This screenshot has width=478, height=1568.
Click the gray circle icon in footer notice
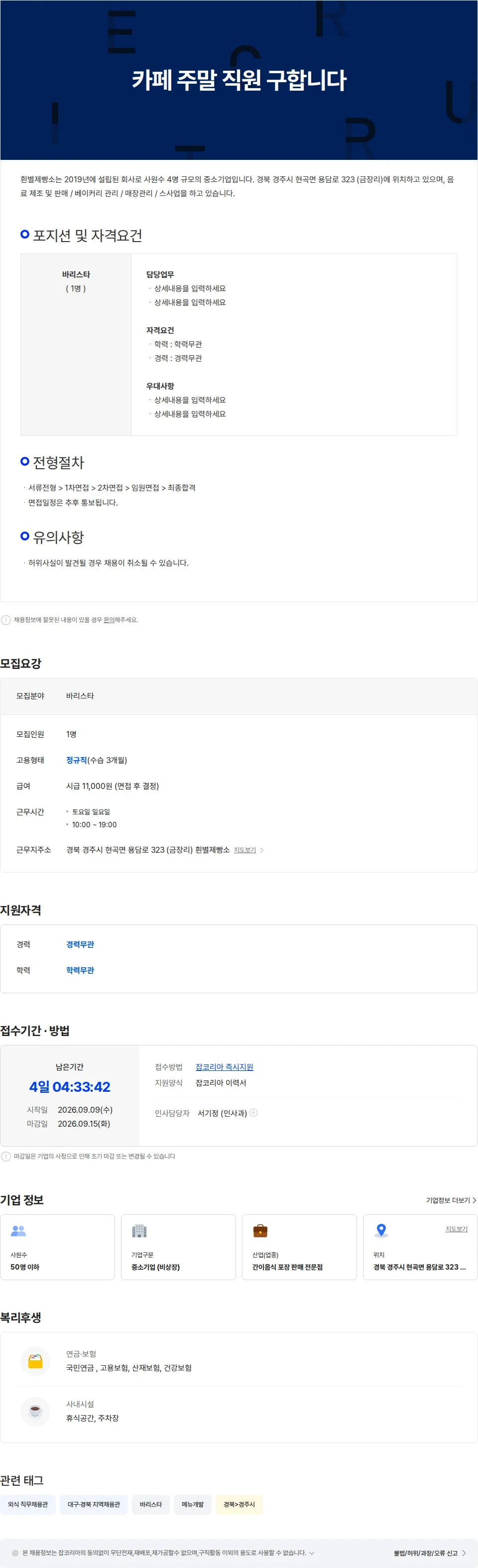pos(15,1553)
